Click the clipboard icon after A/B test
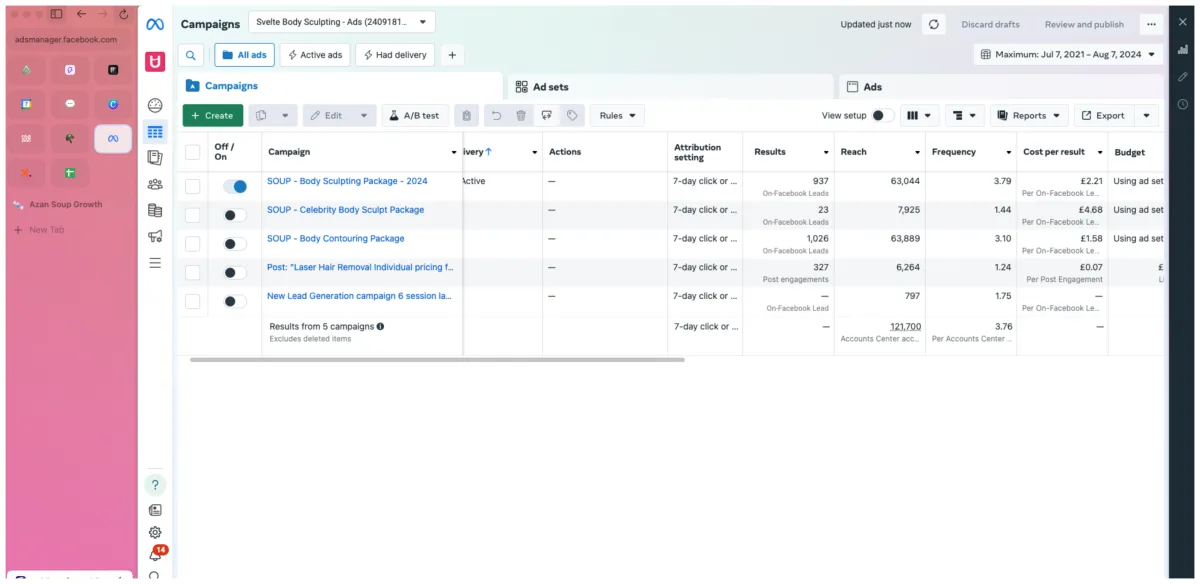The height and width of the screenshot is (584, 1200). [x=466, y=116]
